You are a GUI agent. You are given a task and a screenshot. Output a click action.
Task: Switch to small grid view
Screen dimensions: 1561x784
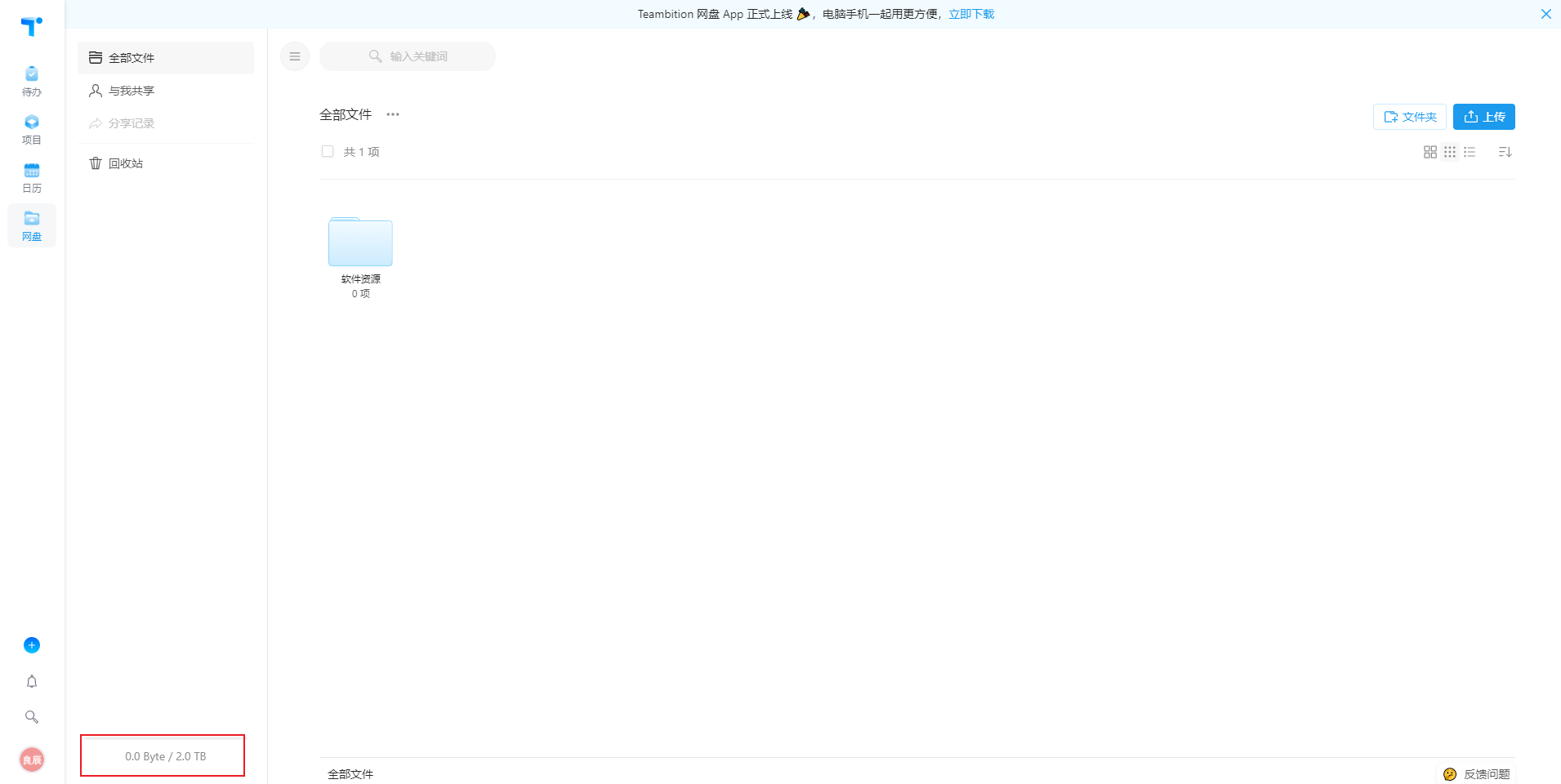[x=1450, y=152]
